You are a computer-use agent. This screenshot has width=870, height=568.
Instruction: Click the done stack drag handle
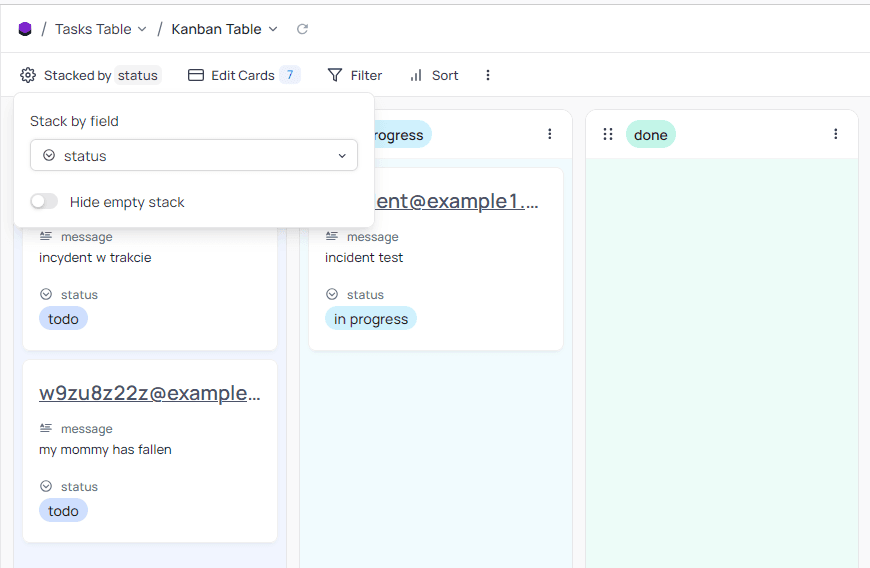[608, 134]
